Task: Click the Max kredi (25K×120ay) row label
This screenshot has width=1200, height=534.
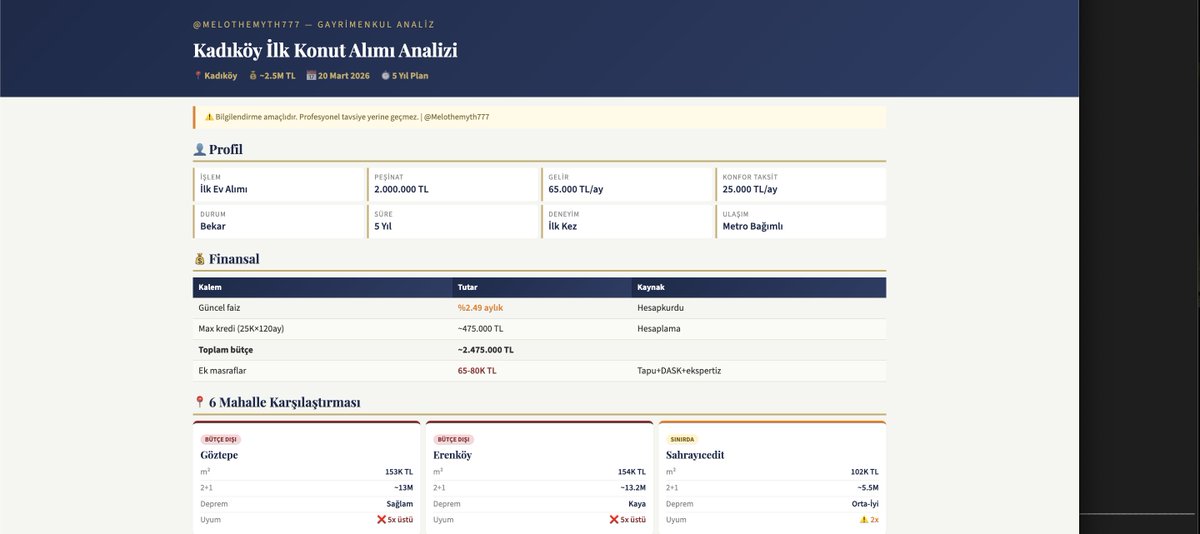Action: coord(240,329)
